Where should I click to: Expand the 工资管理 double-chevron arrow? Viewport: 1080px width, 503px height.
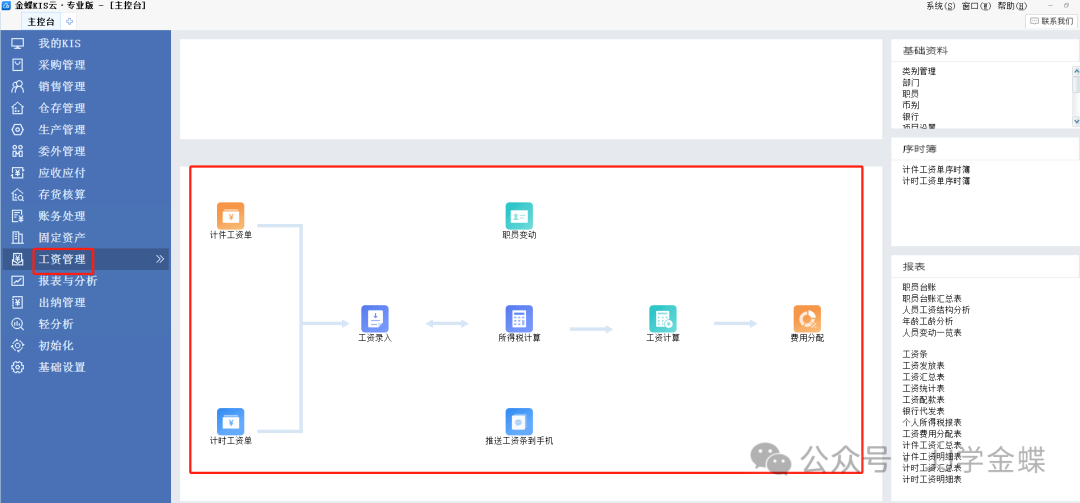[x=160, y=259]
